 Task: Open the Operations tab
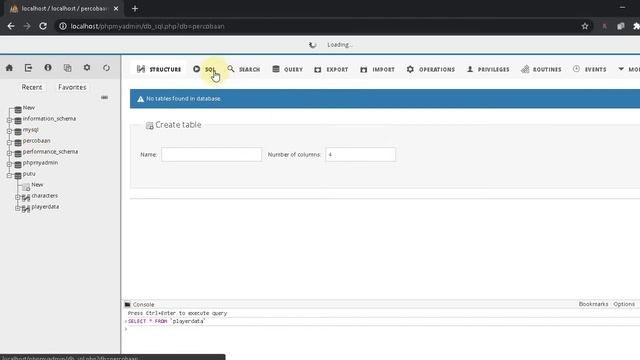[431, 69]
